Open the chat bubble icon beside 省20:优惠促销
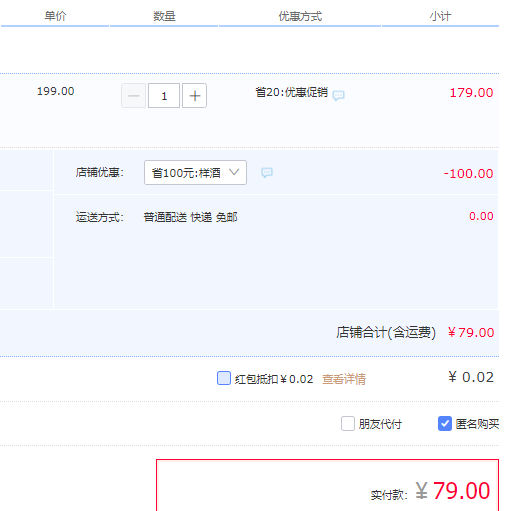The height and width of the screenshot is (511, 525). 339,95
